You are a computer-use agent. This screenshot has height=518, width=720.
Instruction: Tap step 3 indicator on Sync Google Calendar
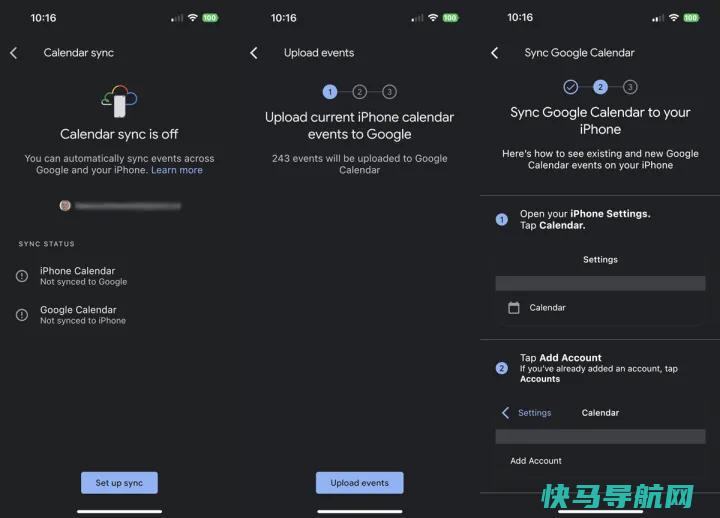630,87
